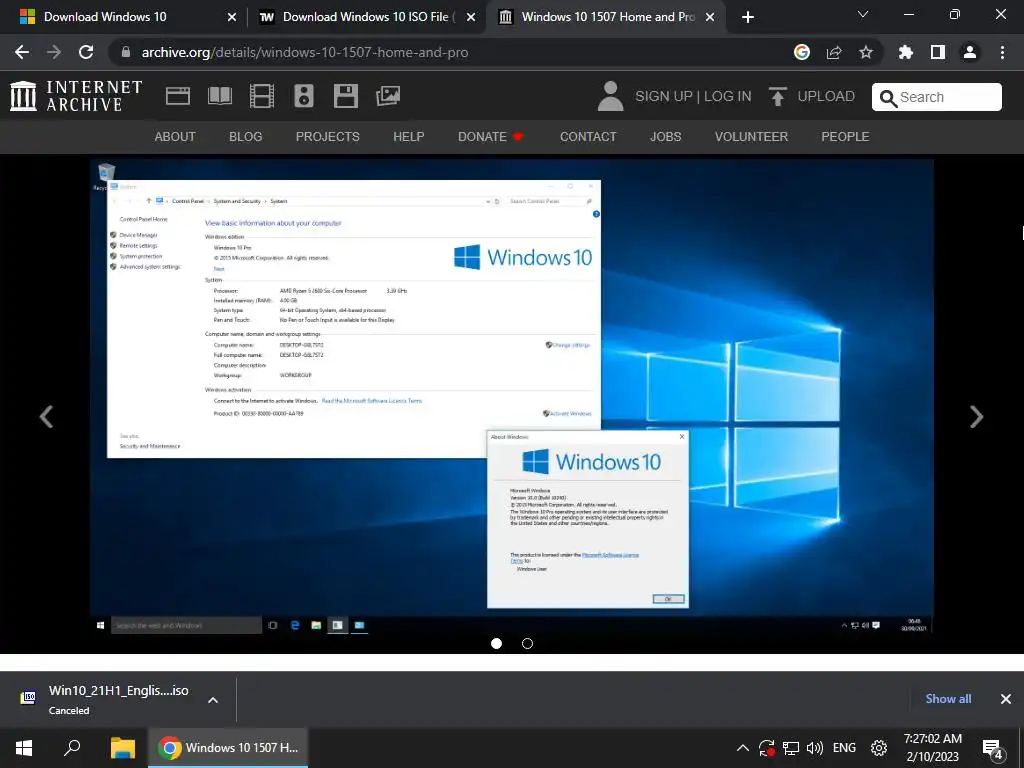Viewport: 1024px width, 768px height.
Task: Open the Chrome three-dot menu
Action: [x=1002, y=52]
